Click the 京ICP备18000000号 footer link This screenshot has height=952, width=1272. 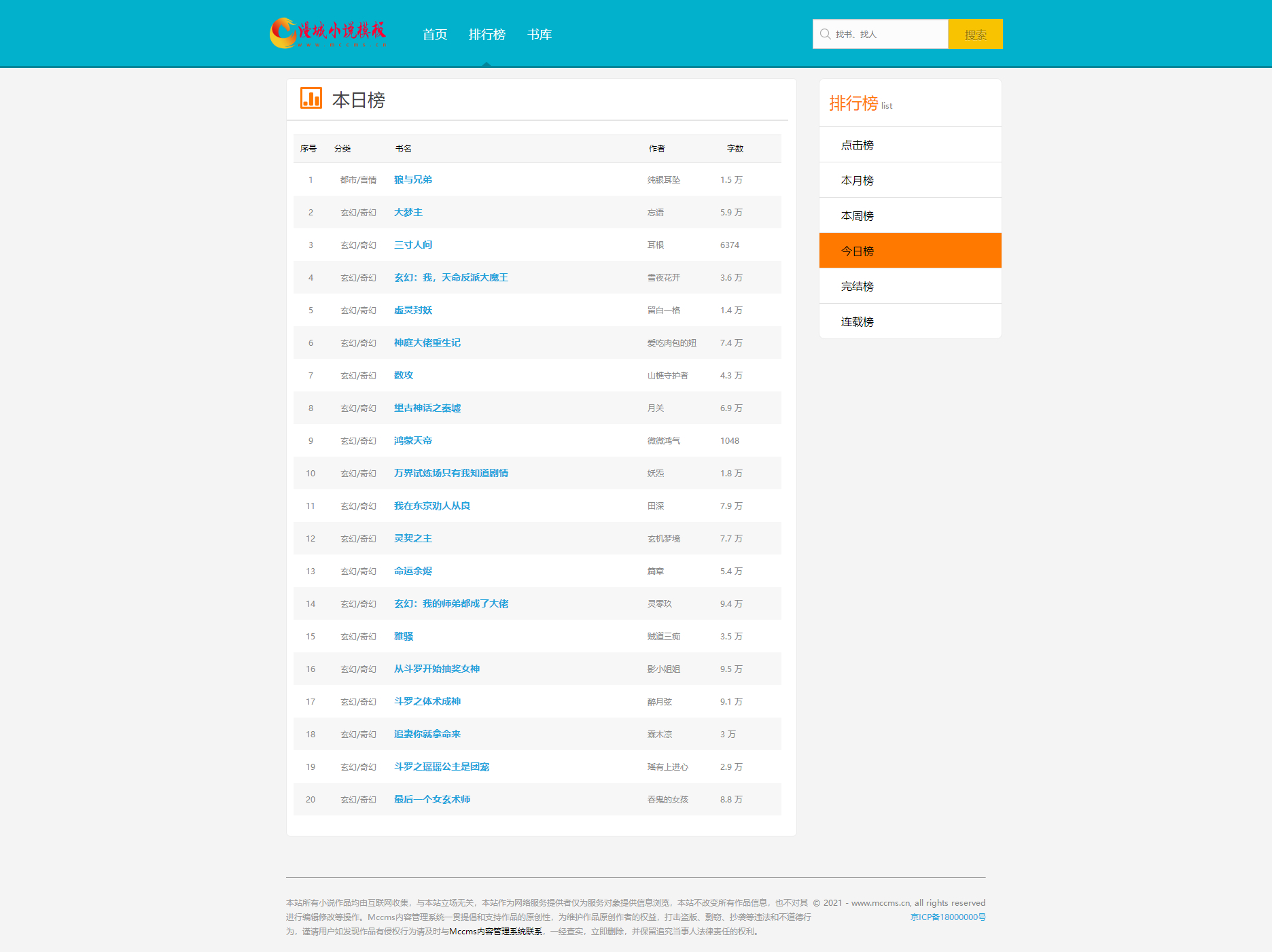click(x=948, y=917)
